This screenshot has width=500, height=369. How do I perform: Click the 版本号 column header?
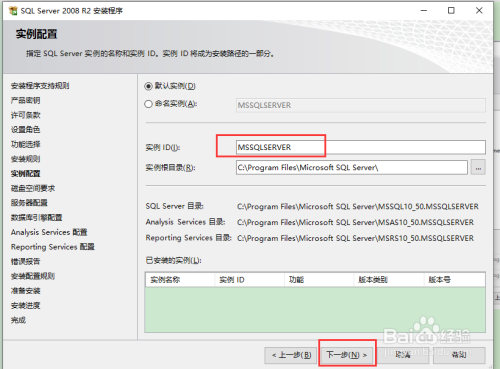(x=455, y=280)
